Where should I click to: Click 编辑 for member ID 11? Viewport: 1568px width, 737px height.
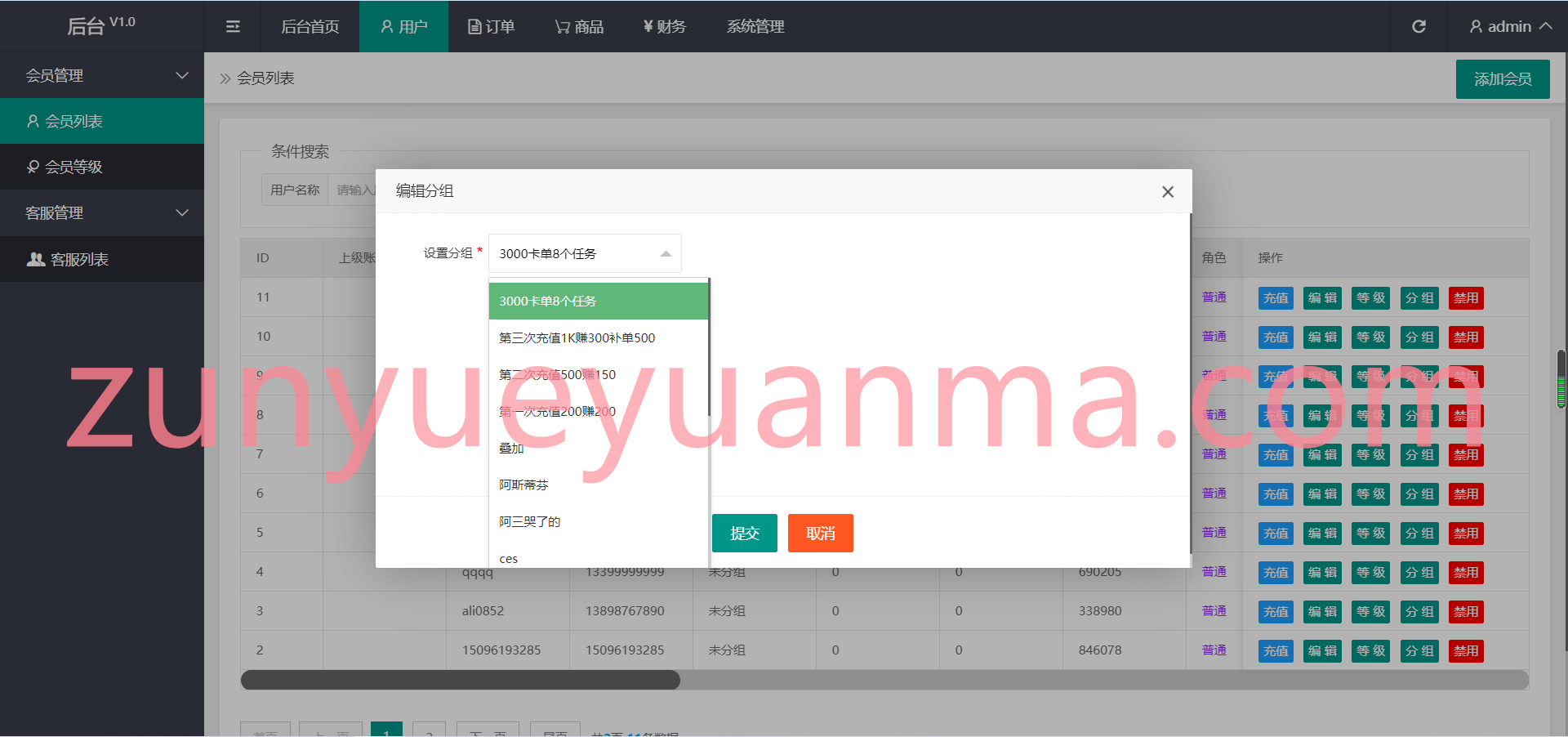(1323, 298)
